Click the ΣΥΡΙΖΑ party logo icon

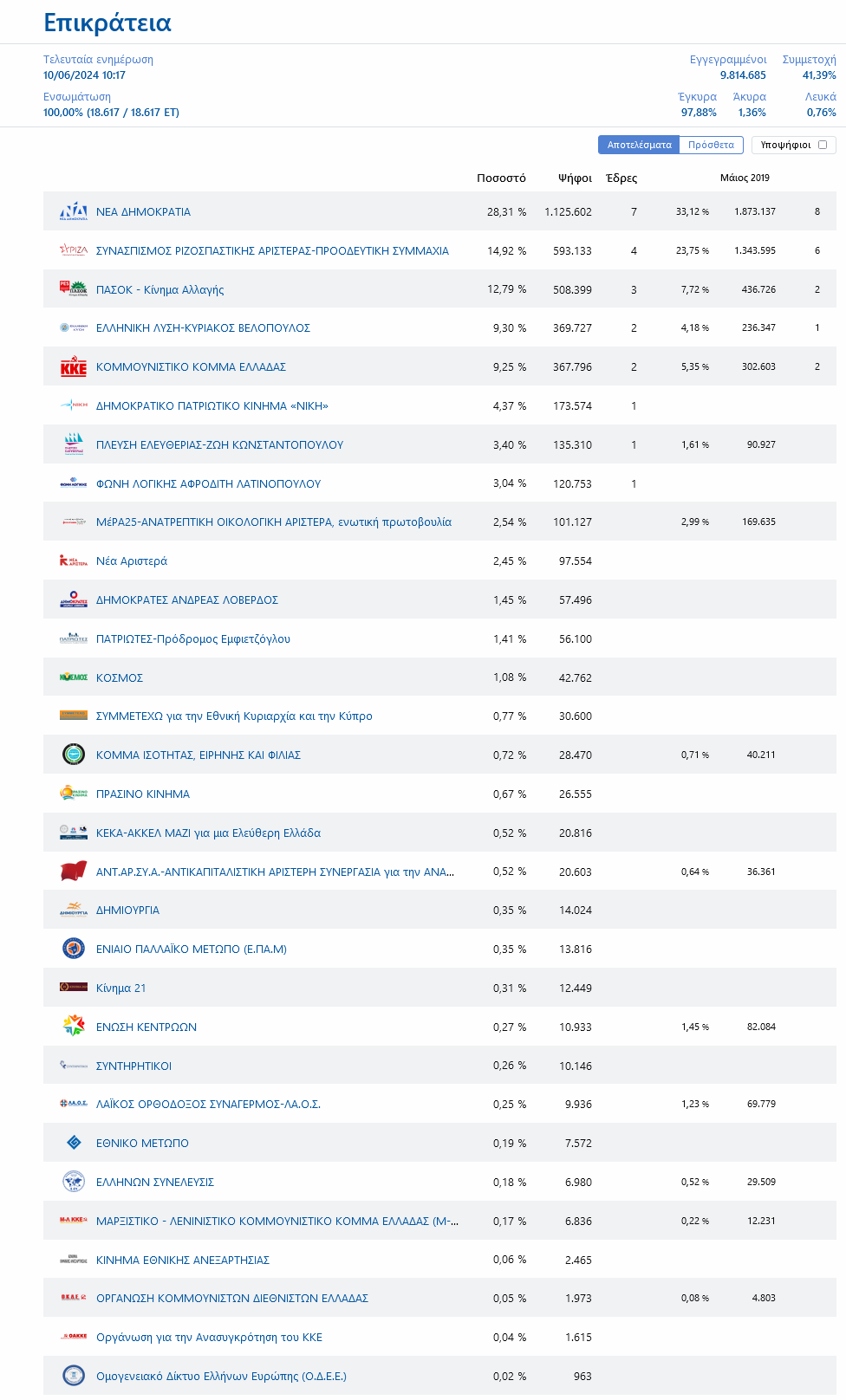[x=74, y=250]
